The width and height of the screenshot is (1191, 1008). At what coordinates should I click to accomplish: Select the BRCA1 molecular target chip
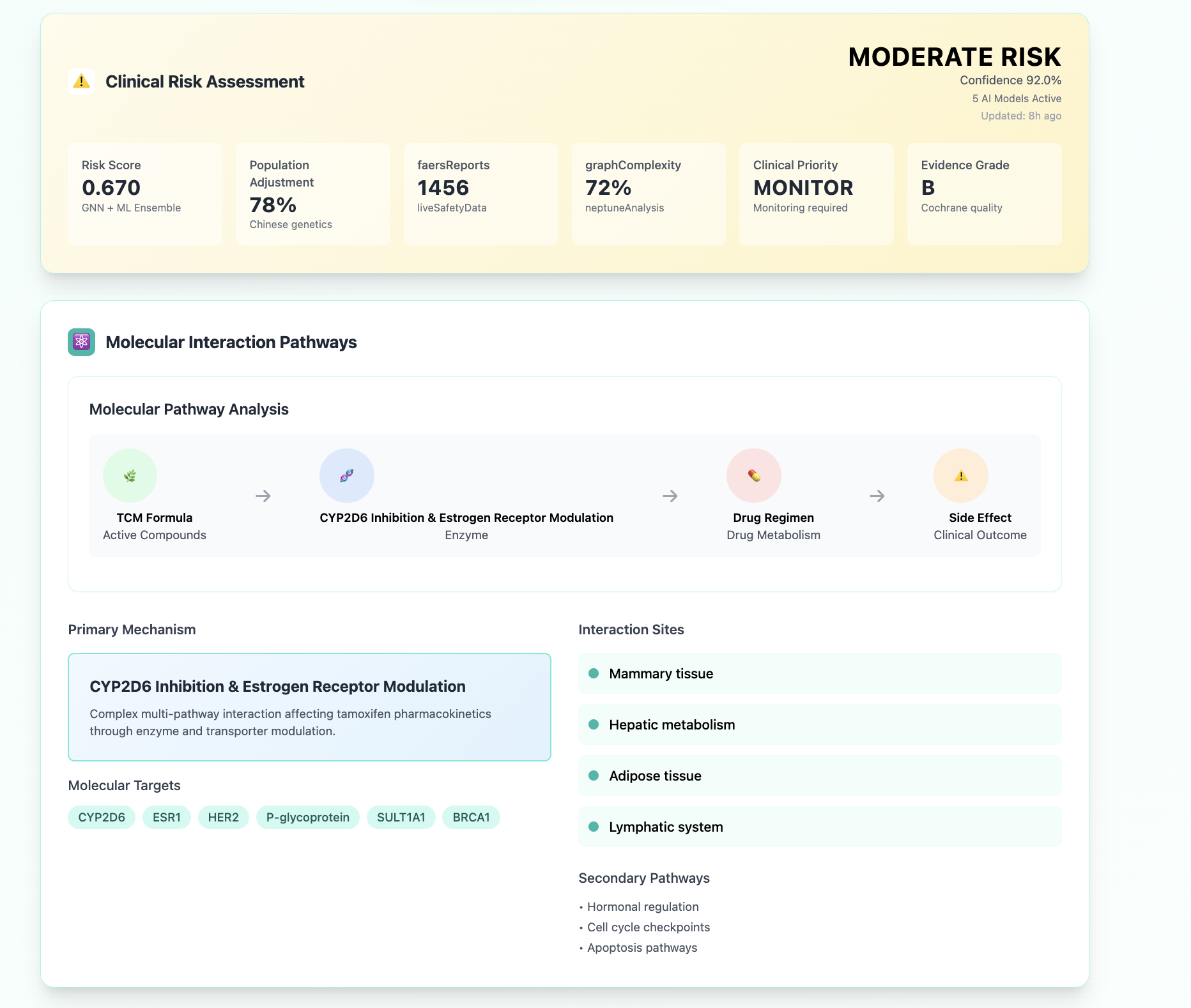[472, 818]
